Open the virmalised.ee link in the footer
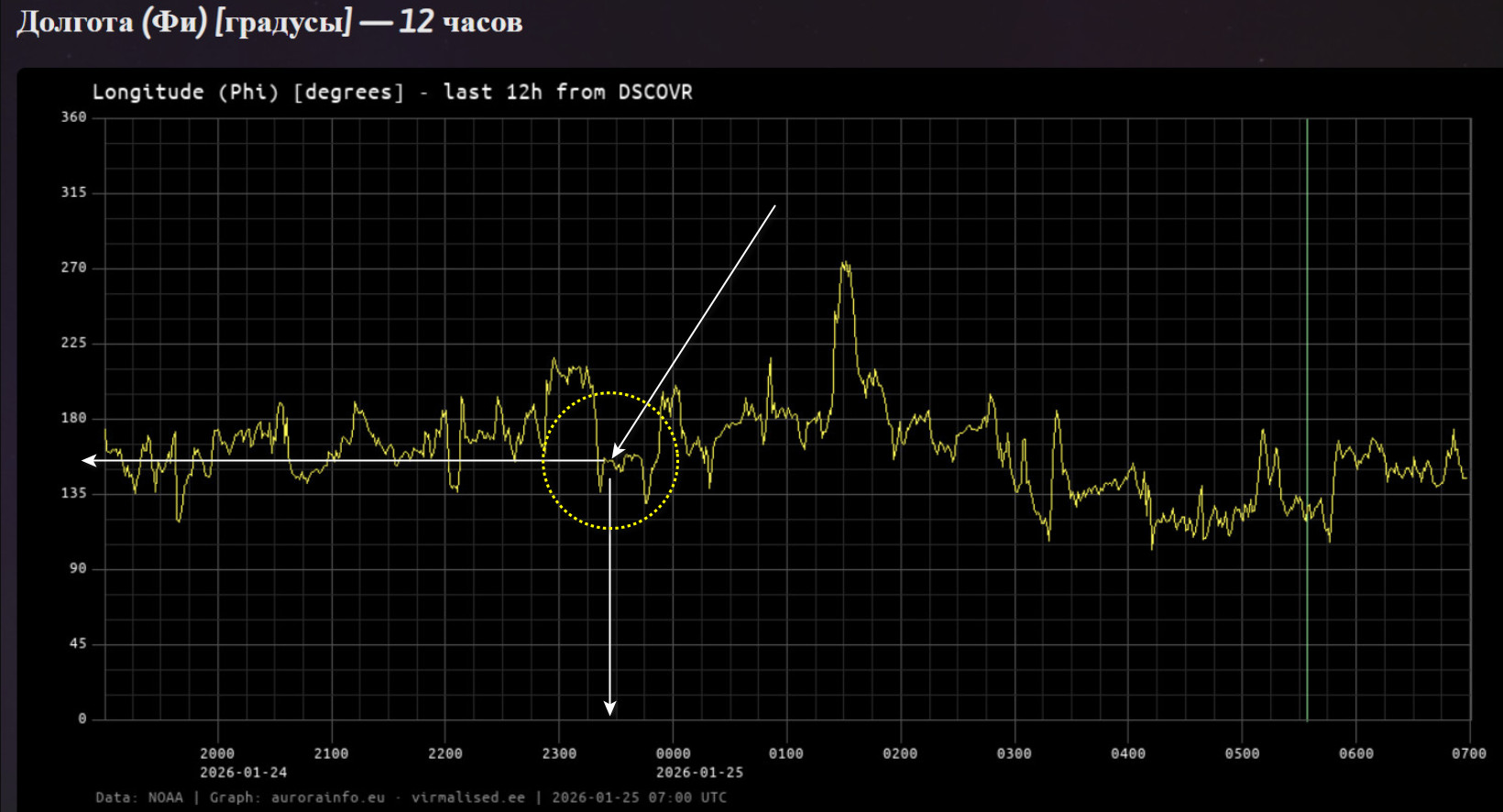 pos(467,797)
